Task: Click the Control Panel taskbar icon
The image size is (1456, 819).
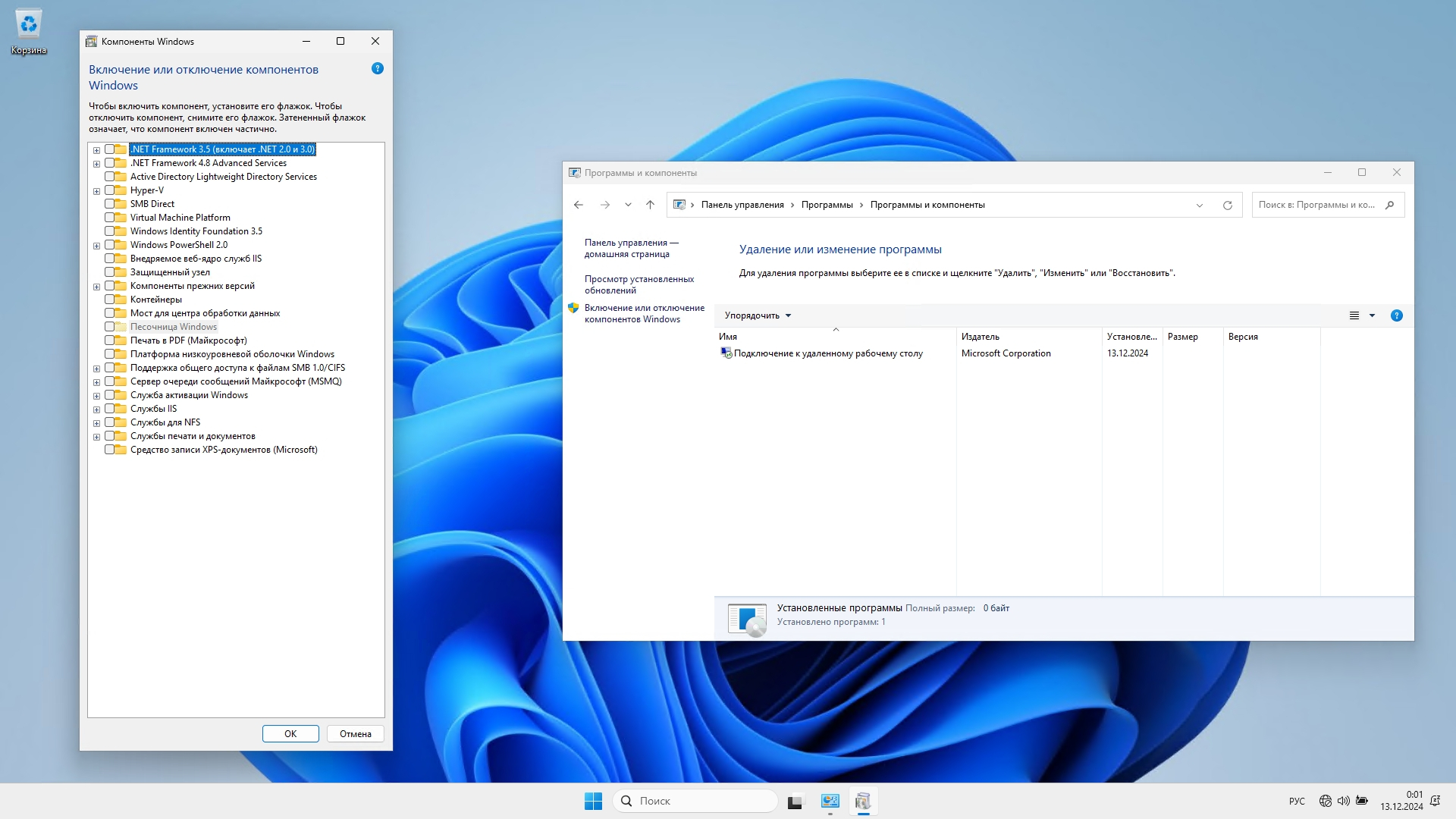Action: tap(830, 801)
